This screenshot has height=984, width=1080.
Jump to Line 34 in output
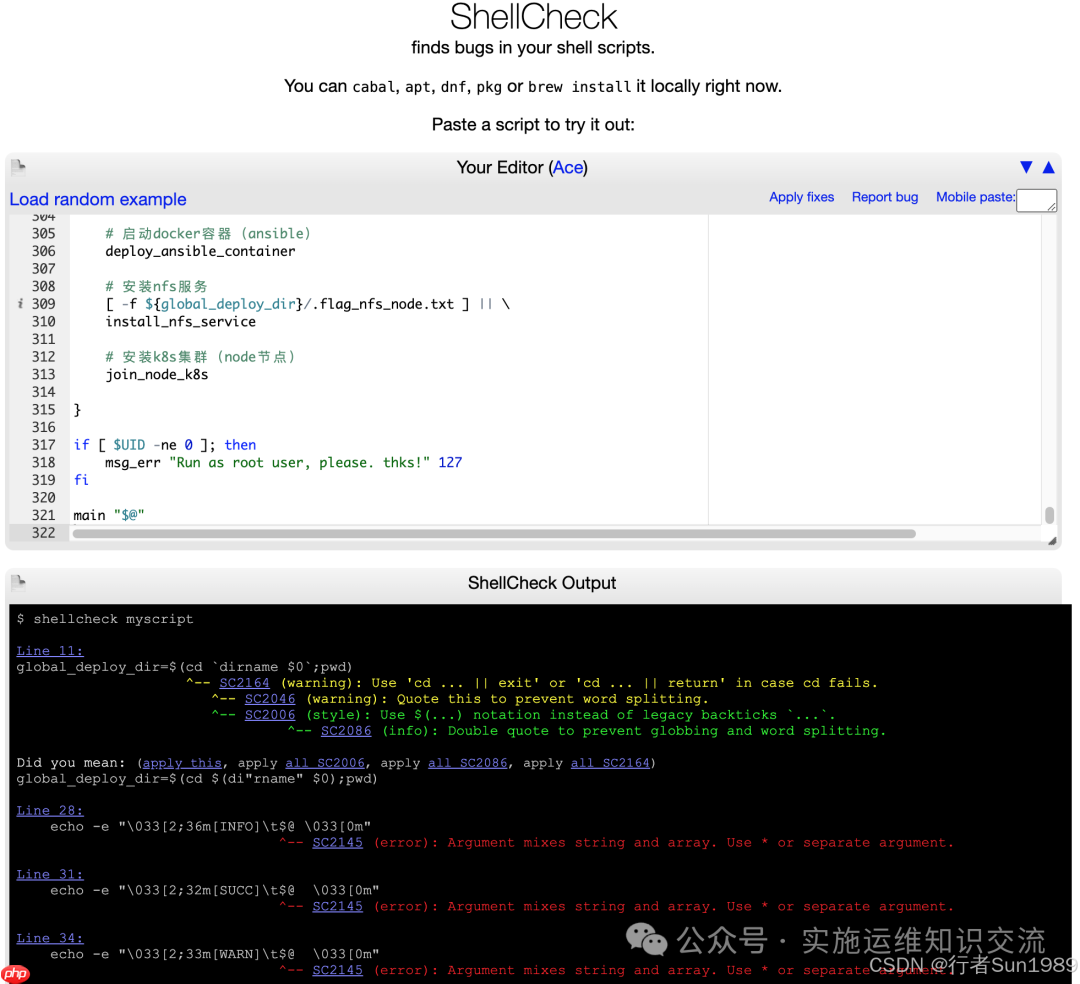coord(50,939)
